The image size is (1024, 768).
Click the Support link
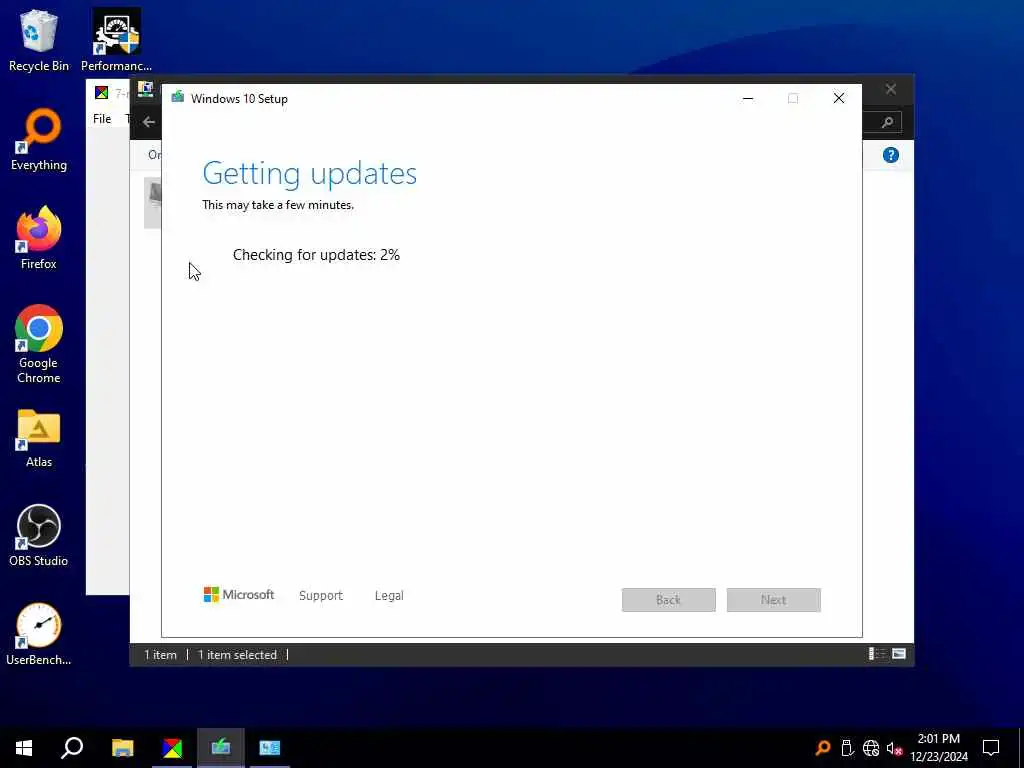(x=321, y=596)
